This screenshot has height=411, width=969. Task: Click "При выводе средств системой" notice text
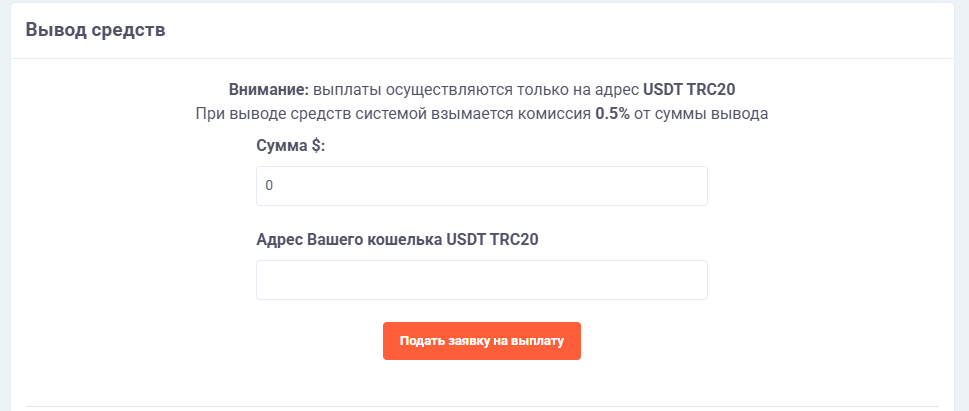[x=297, y=113]
